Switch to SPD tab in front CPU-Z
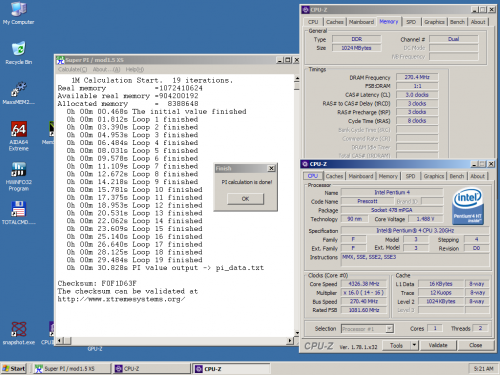500x375 pixels. coord(410,176)
